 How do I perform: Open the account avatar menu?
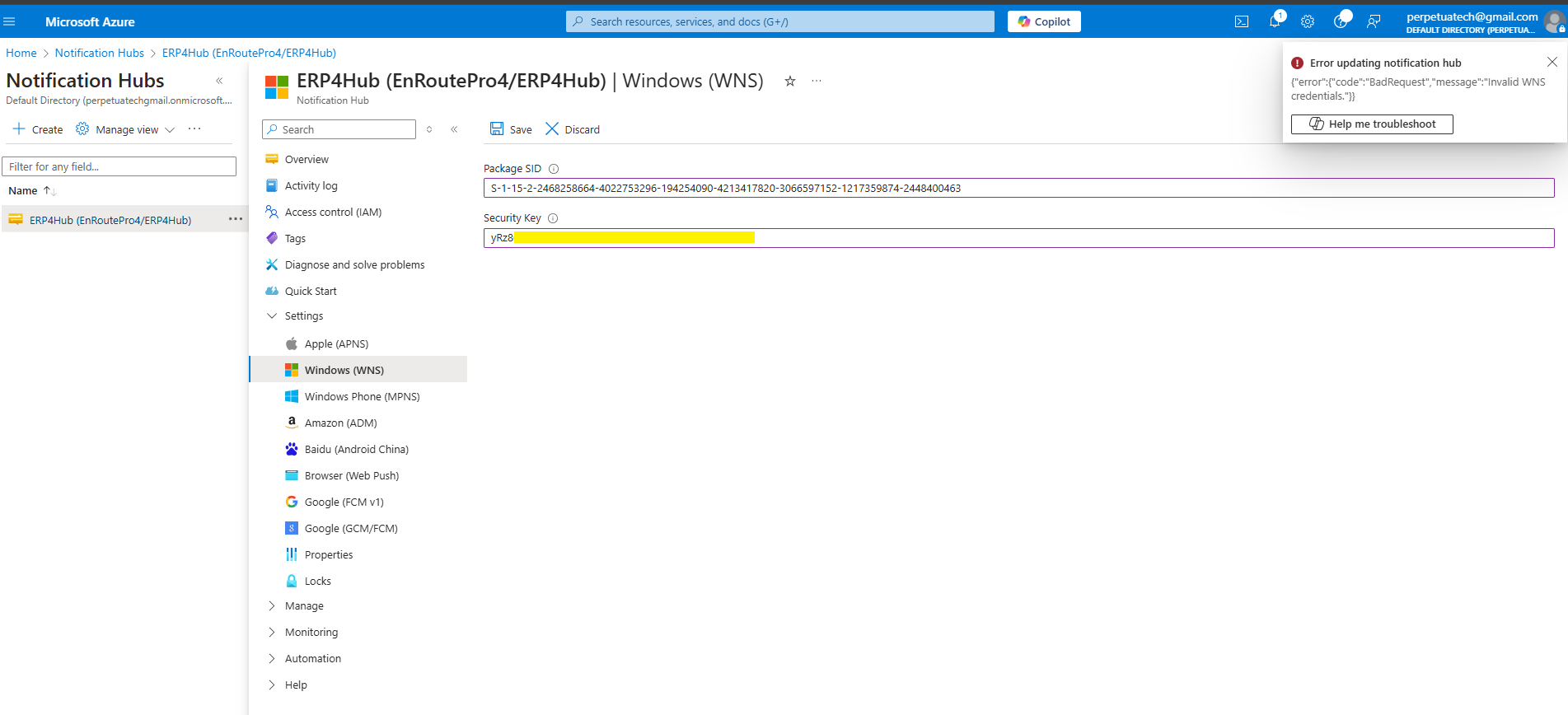[x=1554, y=21]
